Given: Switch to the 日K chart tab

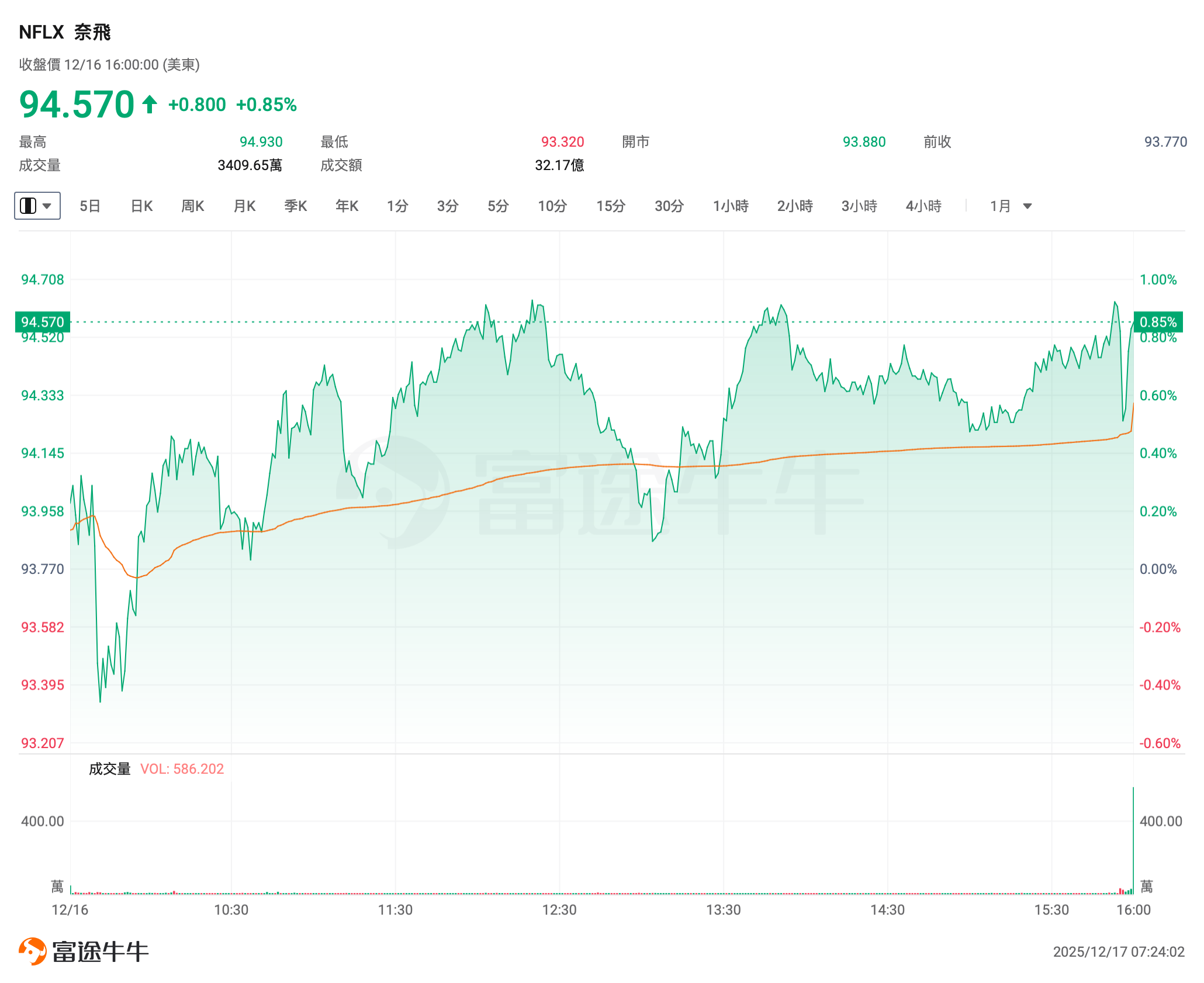Looking at the screenshot, I should coord(141,206).
